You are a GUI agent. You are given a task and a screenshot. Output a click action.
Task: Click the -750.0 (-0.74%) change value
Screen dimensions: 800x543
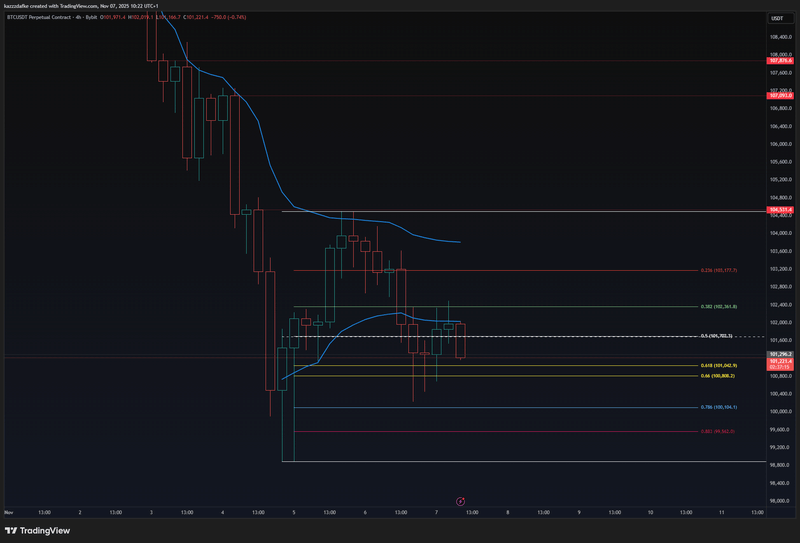point(229,17)
